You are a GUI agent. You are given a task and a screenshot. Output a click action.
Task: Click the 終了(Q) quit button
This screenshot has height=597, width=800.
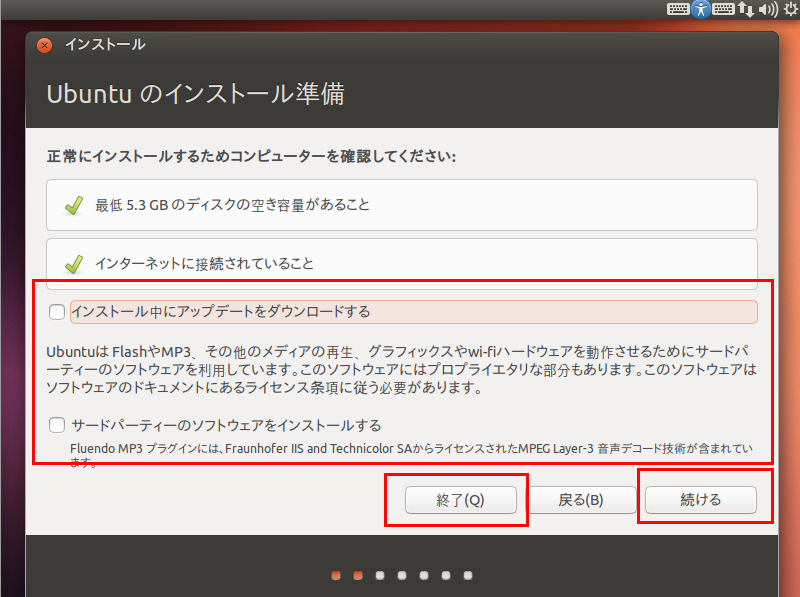[461, 500]
